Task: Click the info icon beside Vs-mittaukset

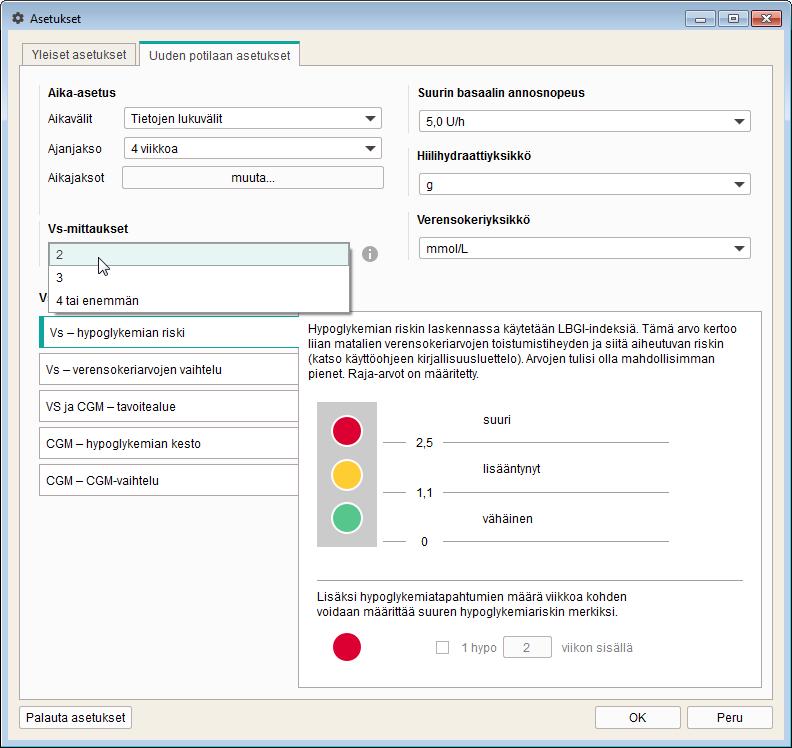Action: pos(370,254)
